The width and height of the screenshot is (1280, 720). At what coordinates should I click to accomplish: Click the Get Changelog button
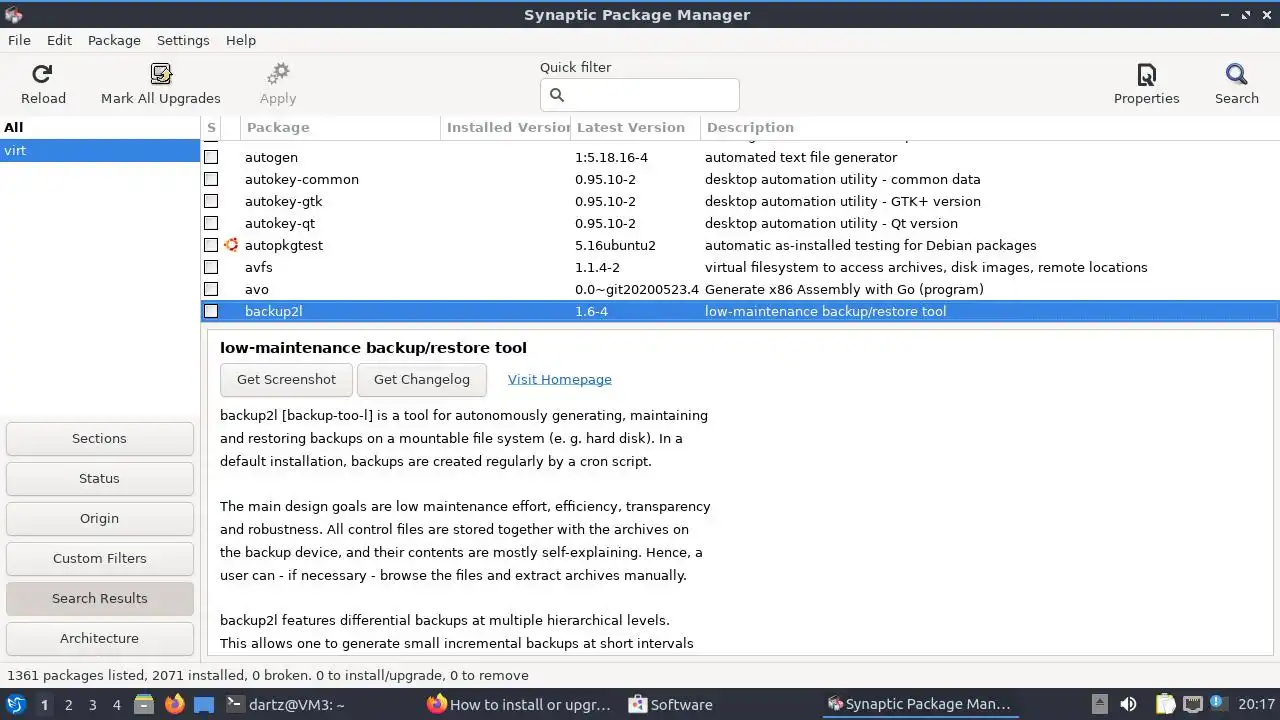(421, 379)
